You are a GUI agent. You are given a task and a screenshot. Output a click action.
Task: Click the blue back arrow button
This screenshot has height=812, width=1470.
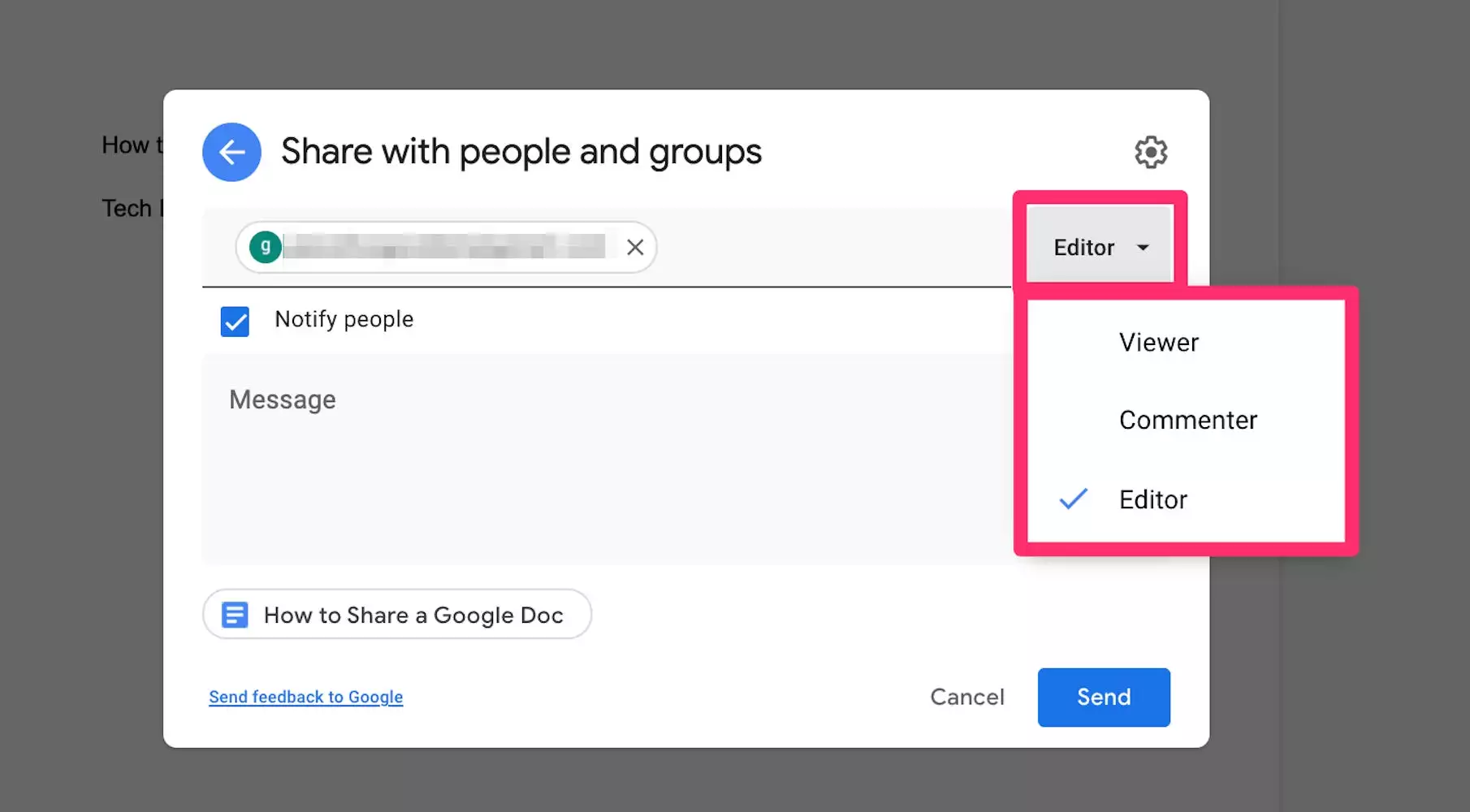pyautogui.click(x=231, y=152)
